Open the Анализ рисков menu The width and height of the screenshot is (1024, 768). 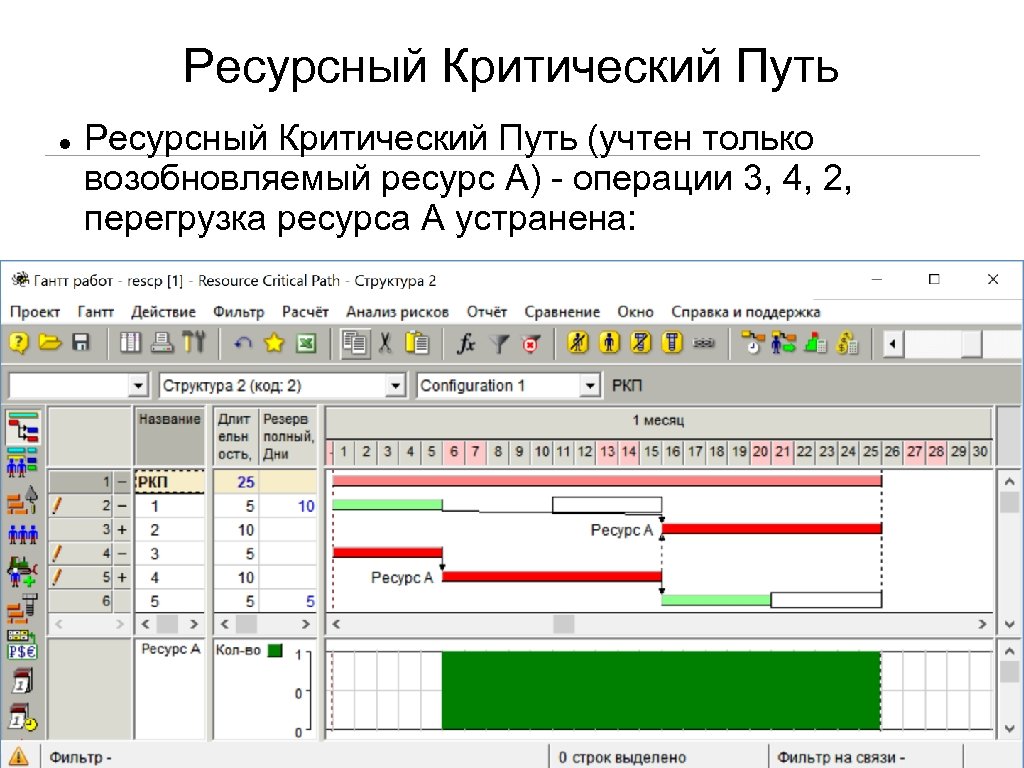400,311
